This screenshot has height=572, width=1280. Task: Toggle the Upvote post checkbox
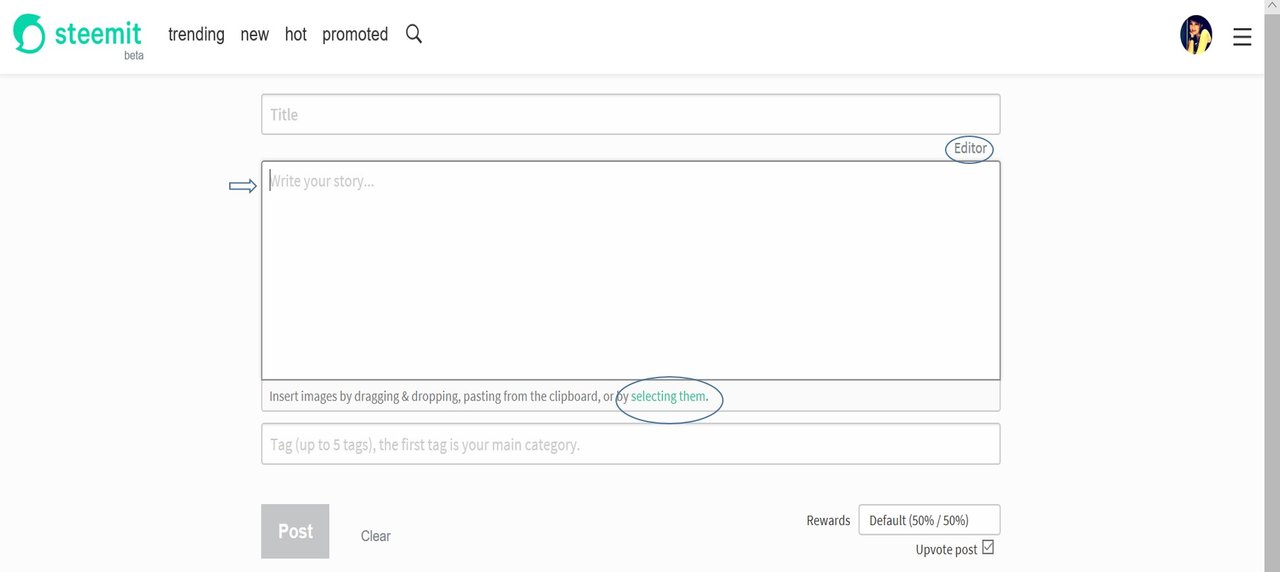pos(988,547)
